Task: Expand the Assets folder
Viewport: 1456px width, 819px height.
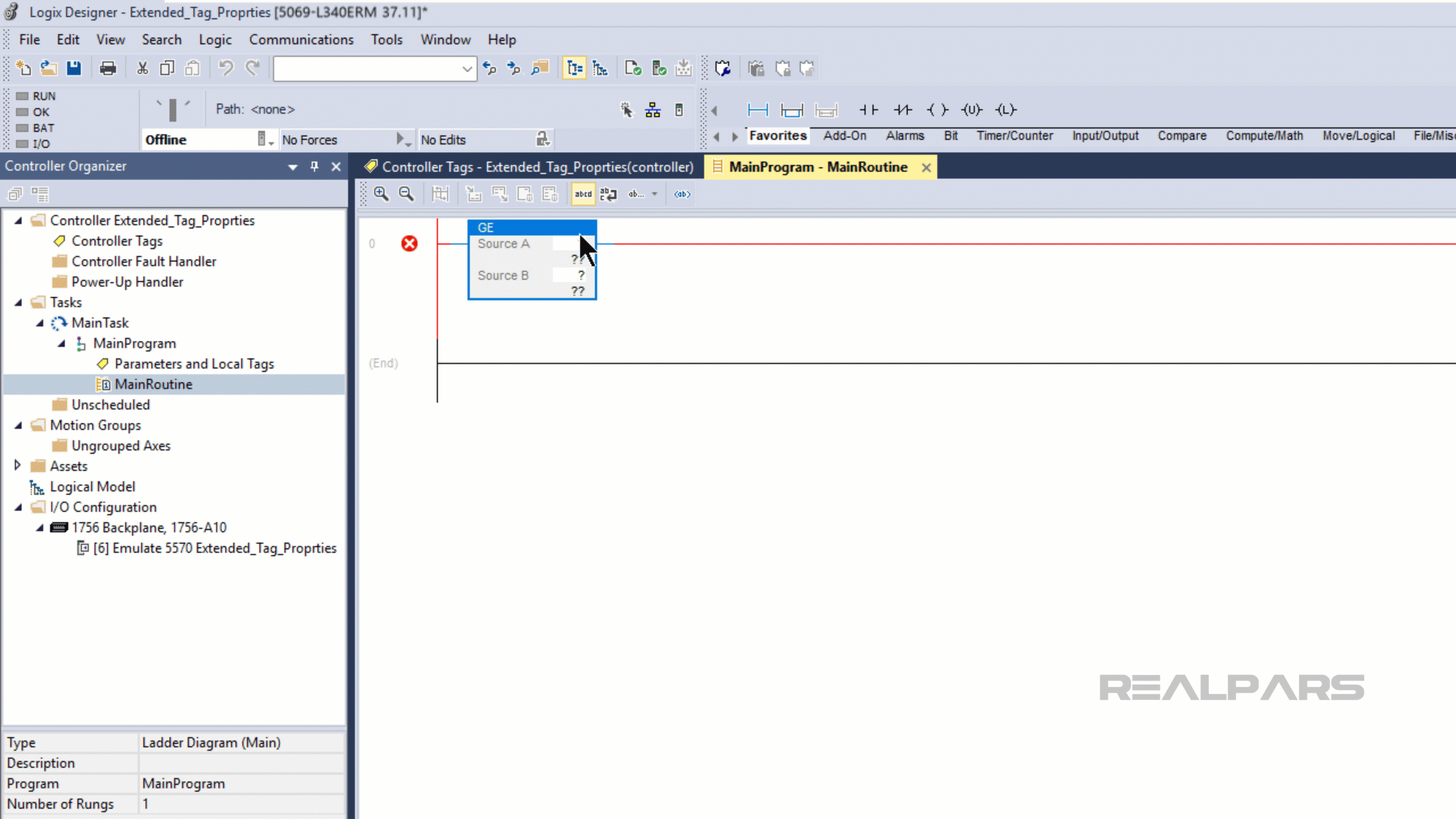Action: pos(17,466)
